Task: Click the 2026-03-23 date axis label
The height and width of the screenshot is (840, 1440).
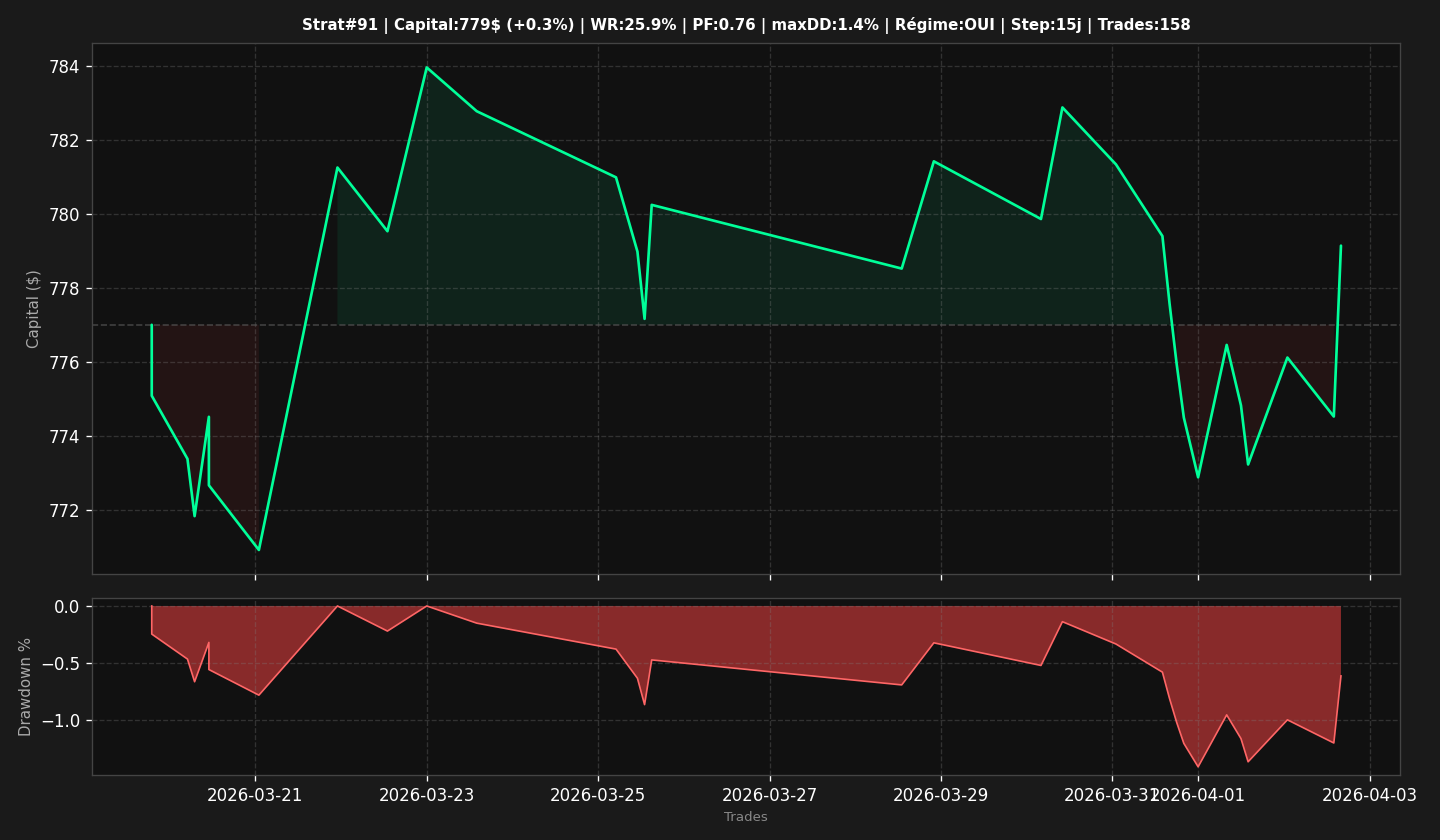Action: [x=427, y=795]
